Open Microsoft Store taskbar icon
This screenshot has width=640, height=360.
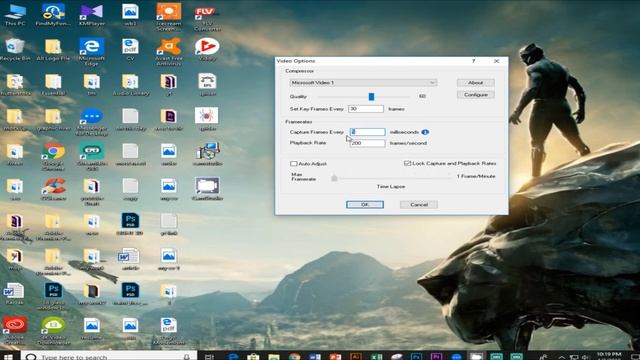[x=253, y=356]
